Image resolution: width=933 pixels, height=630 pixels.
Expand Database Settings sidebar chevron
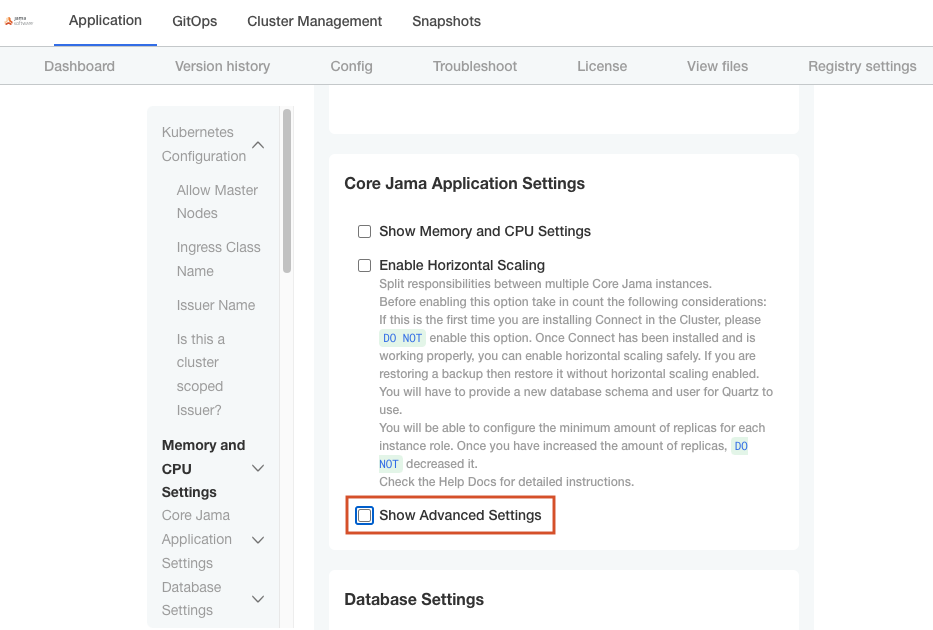(x=258, y=598)
